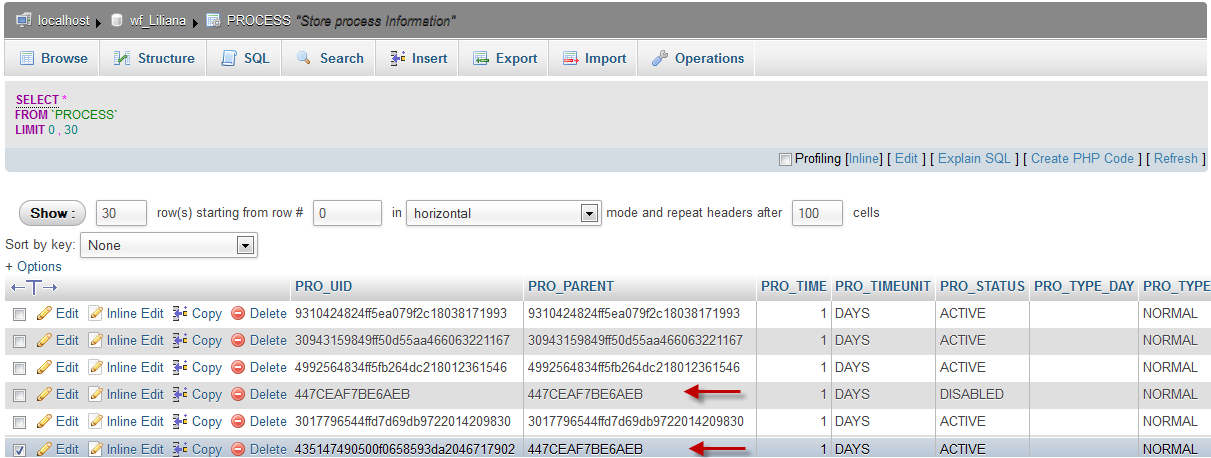The height and width of the screenshot is (458, 1211).
Task: Expand the + Options section
Action: [x=33, y=267]
